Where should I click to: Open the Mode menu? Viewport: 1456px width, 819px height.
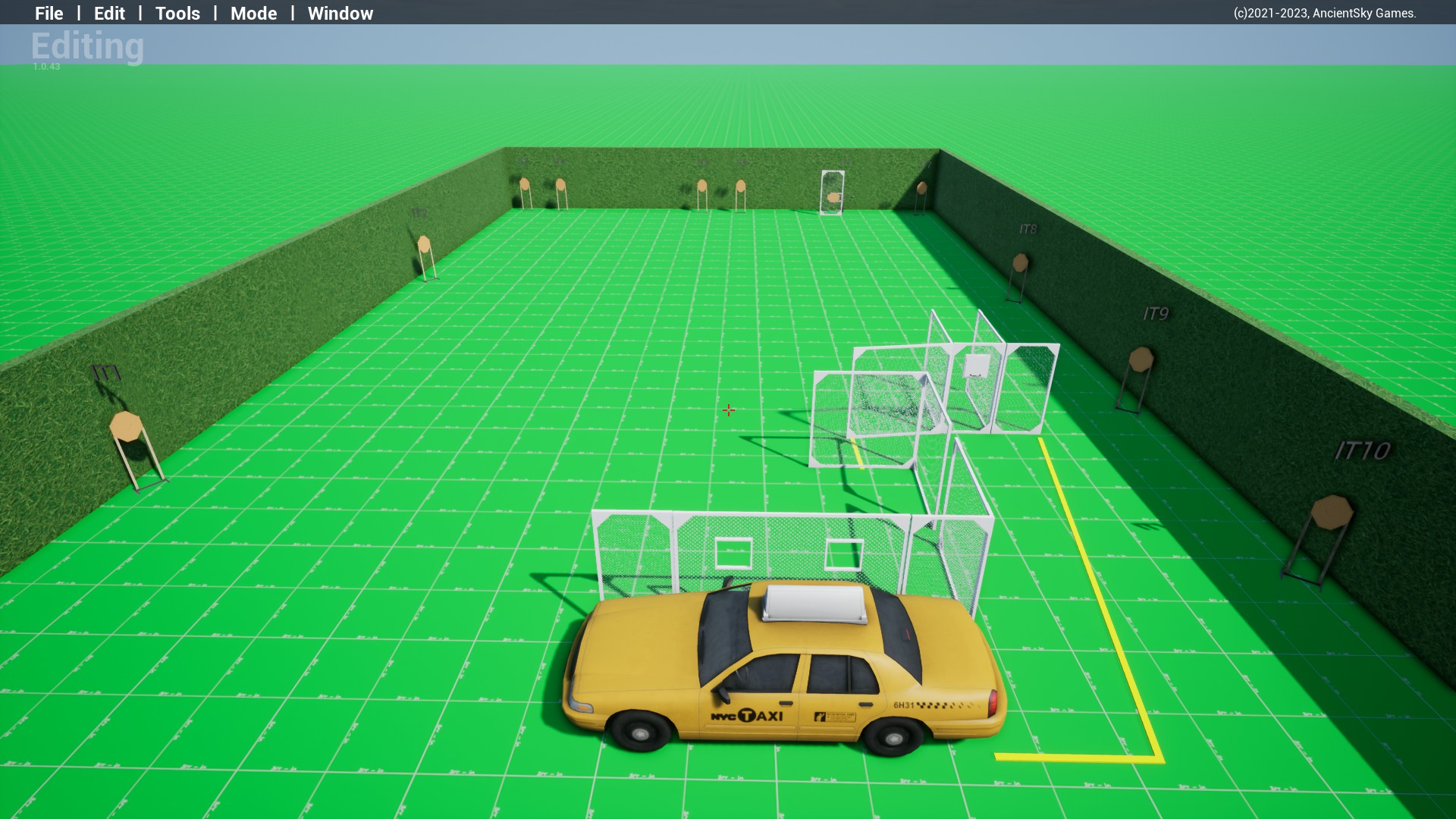tap(253, 13)
